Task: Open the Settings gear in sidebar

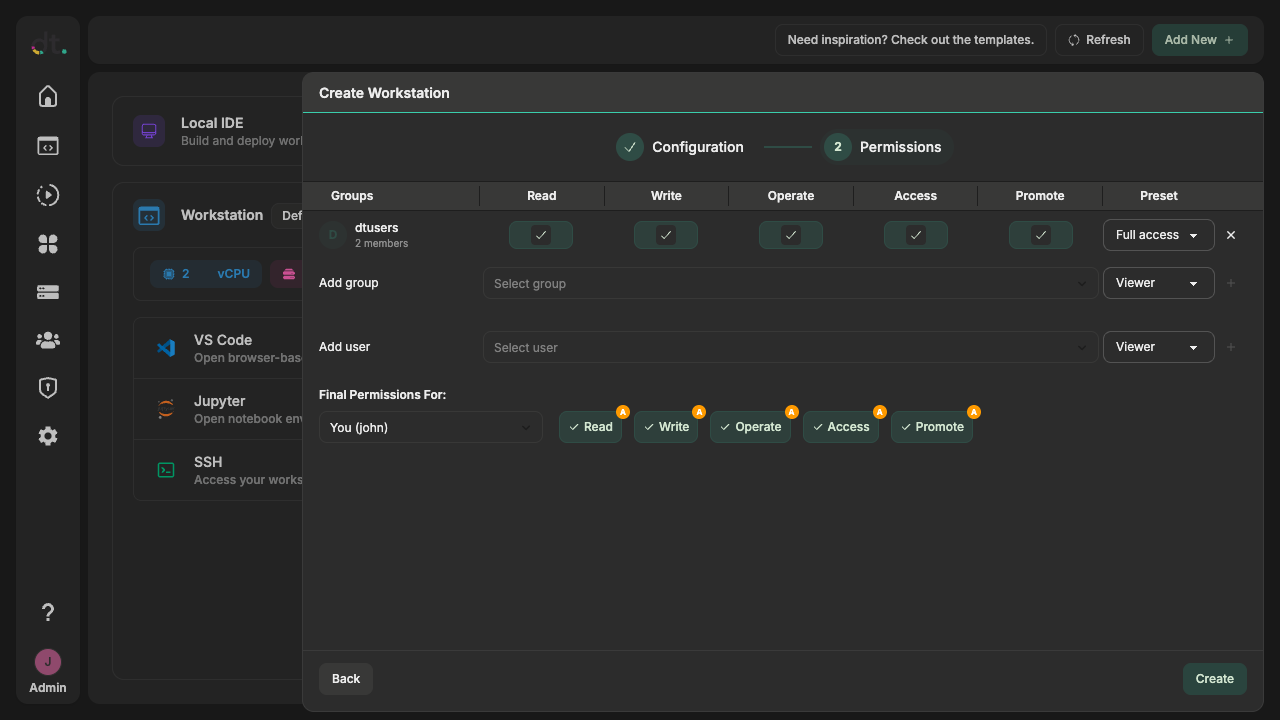Action: pyautogui.click(x=47, y=436)
